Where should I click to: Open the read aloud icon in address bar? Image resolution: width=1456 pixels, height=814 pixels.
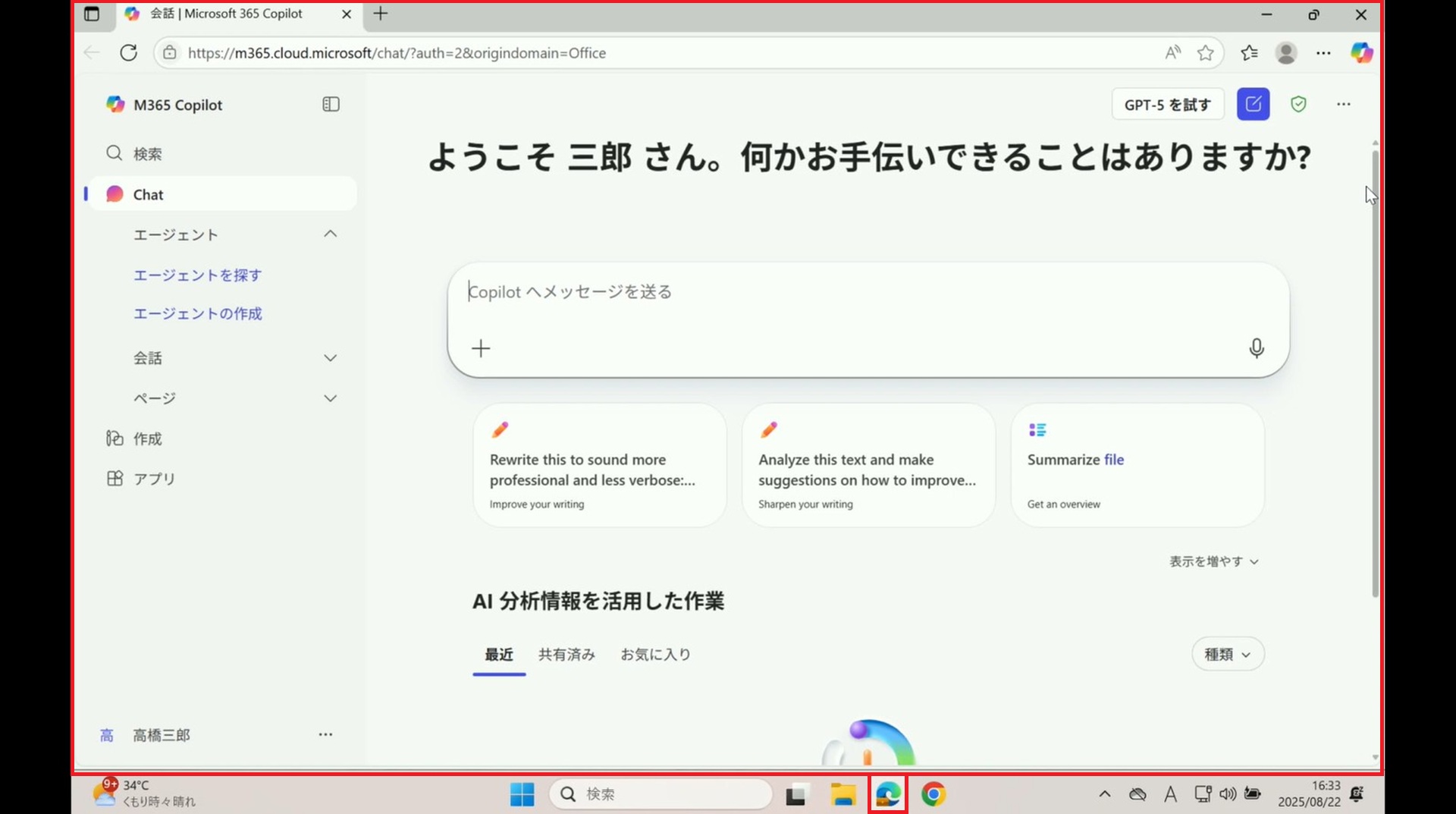click(x=1172, y=52)
